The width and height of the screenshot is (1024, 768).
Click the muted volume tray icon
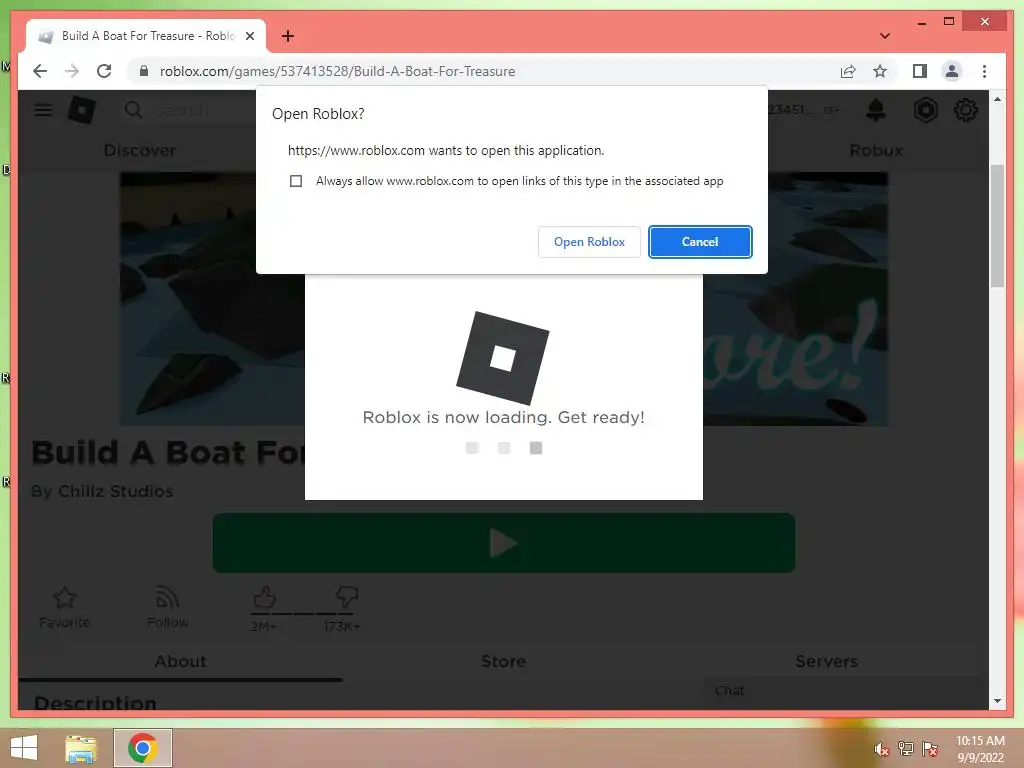[882, 749]
